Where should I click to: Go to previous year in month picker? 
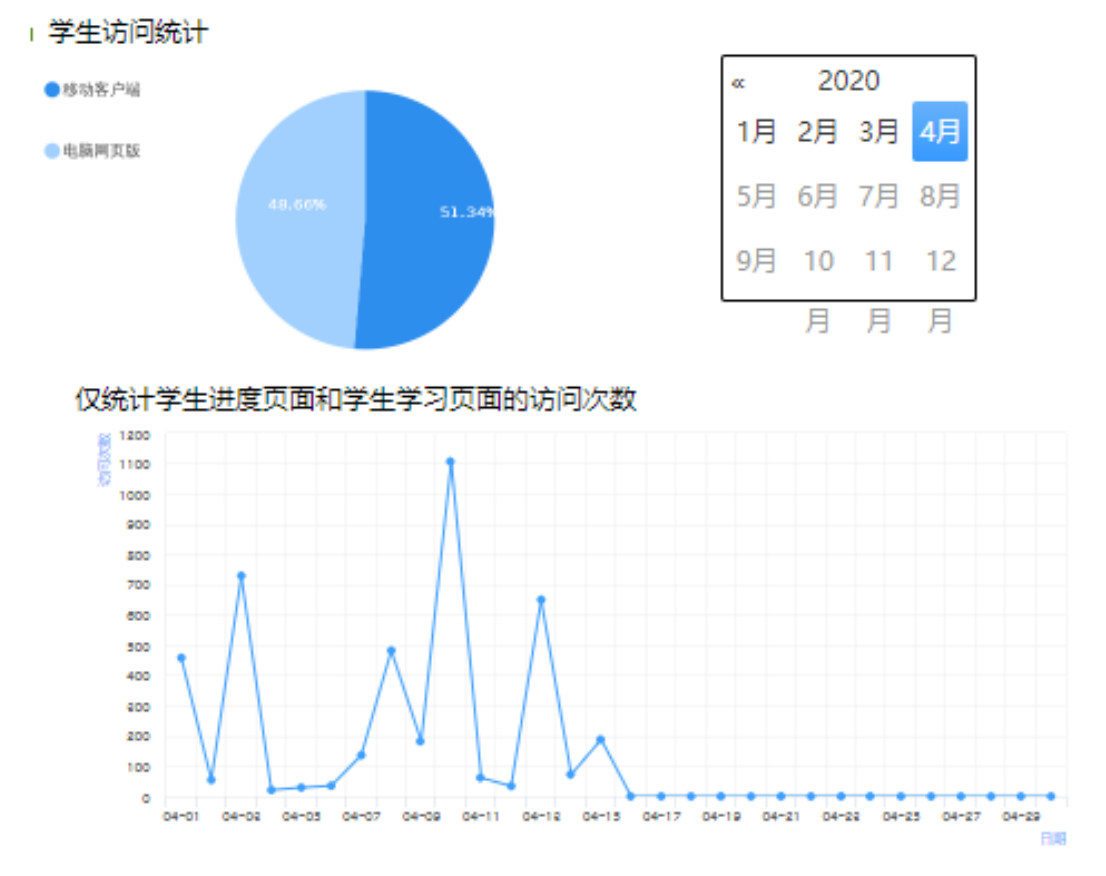click(x=738, y=82)
